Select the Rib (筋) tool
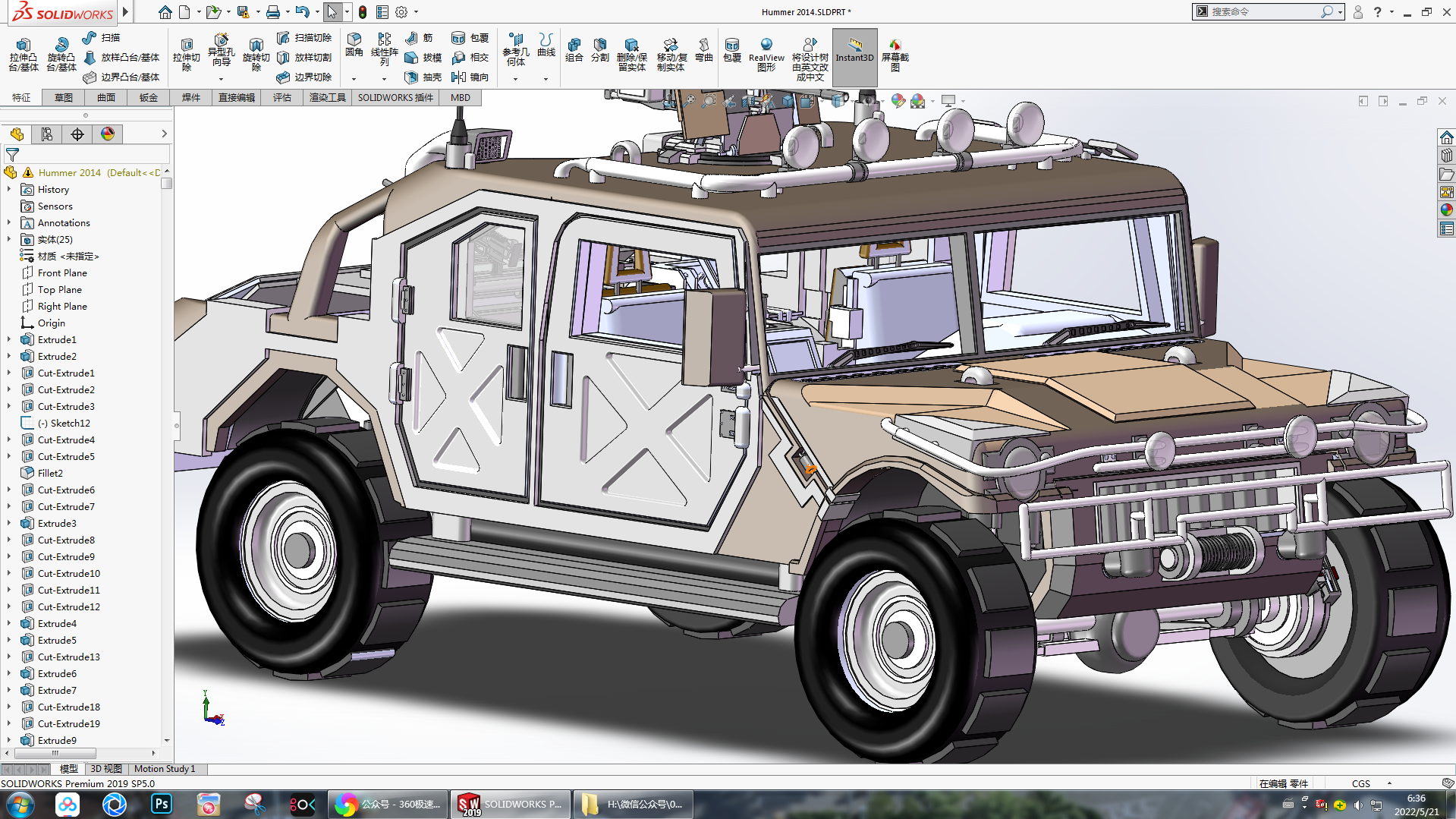This screenshot has width=1456, height=819. click(x=419, y=37)
